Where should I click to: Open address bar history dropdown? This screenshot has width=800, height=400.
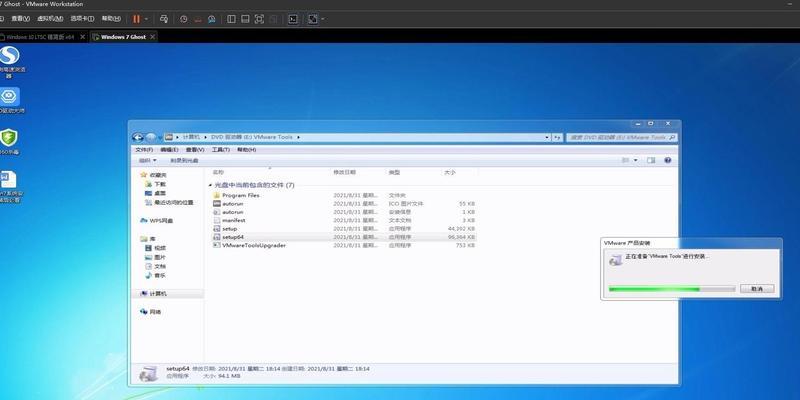click(547, 137)
